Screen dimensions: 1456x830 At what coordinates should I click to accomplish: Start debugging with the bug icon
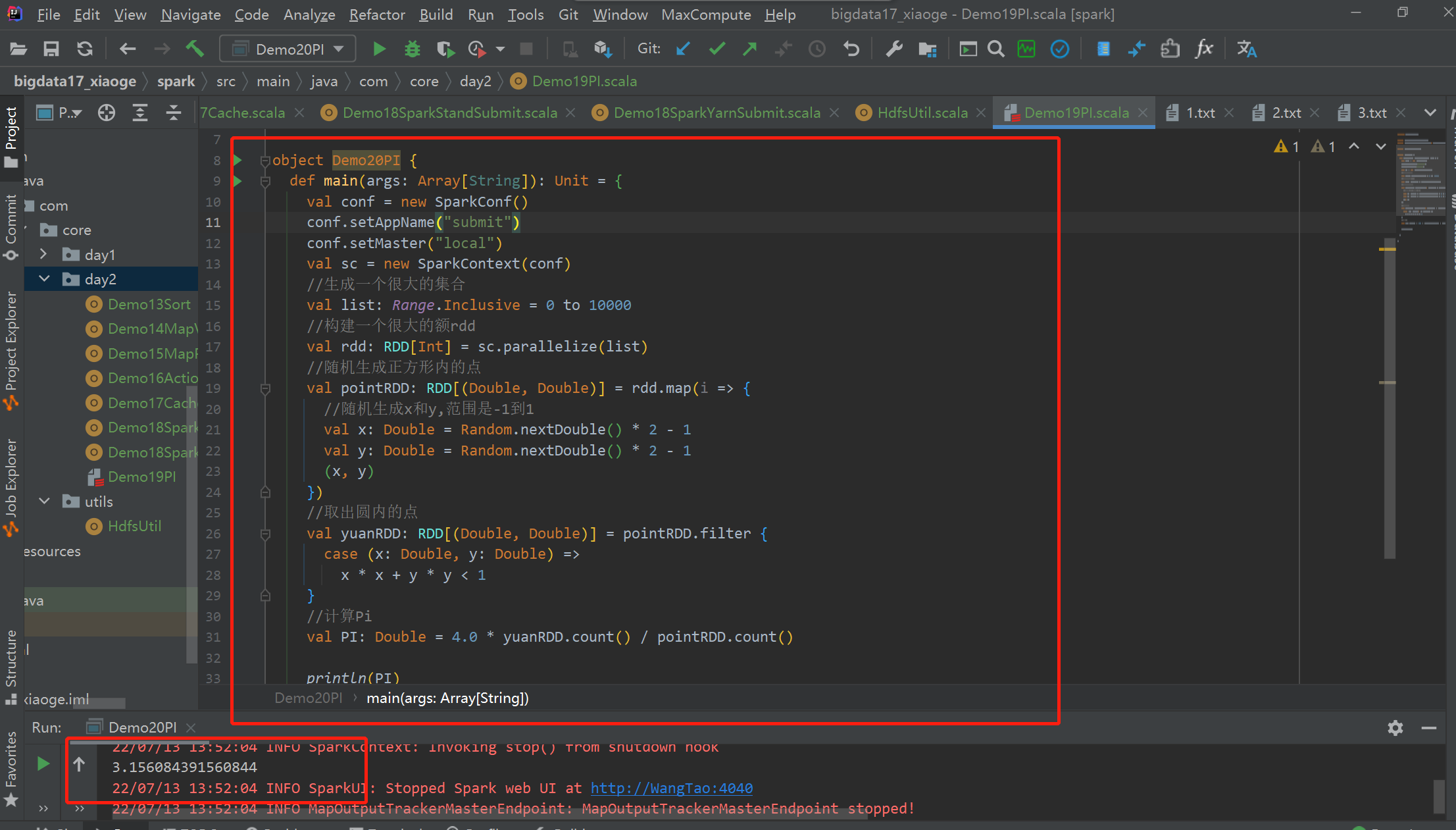pos(413,49)
